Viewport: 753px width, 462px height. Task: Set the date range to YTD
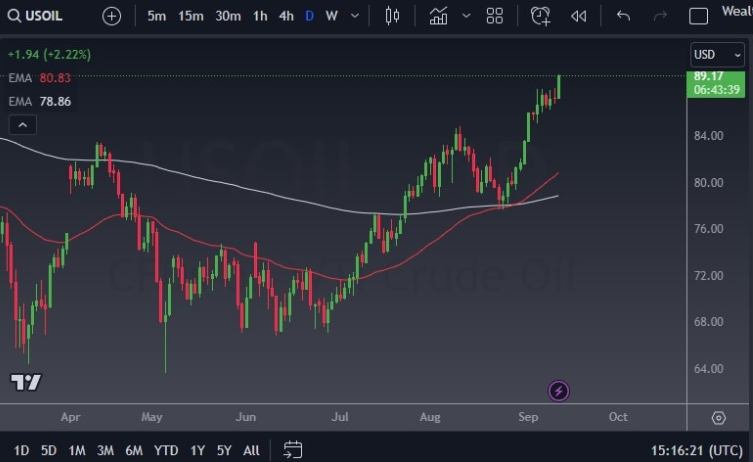pyautogui.click(x=165, y=450)
